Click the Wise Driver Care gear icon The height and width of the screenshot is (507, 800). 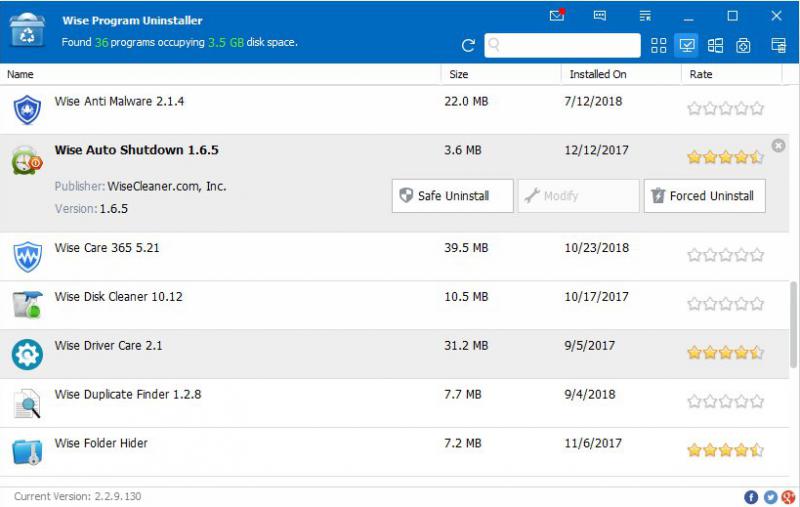pyautogui.click(x=27, y=354)
